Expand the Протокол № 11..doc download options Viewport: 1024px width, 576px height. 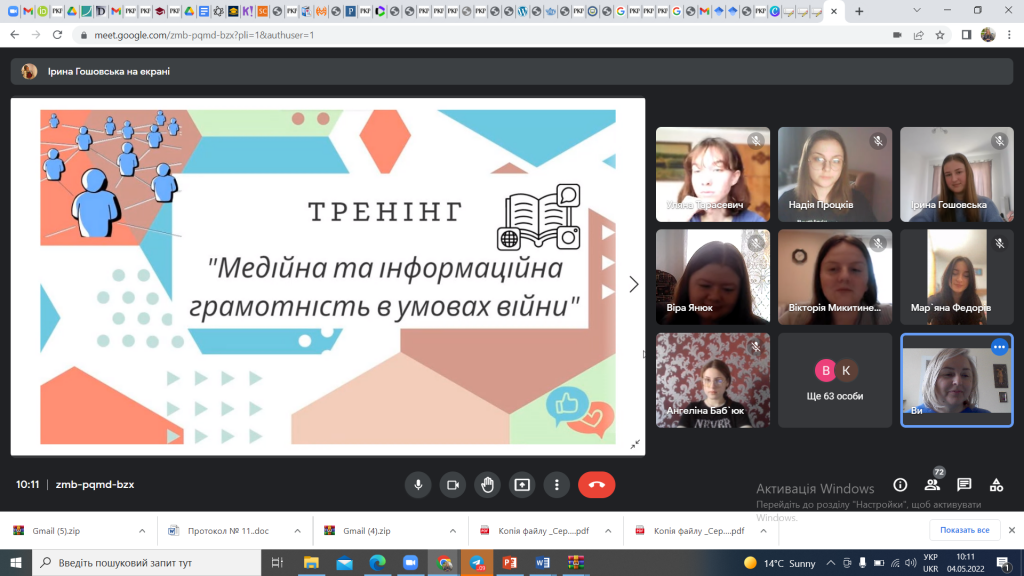[297, 531]
